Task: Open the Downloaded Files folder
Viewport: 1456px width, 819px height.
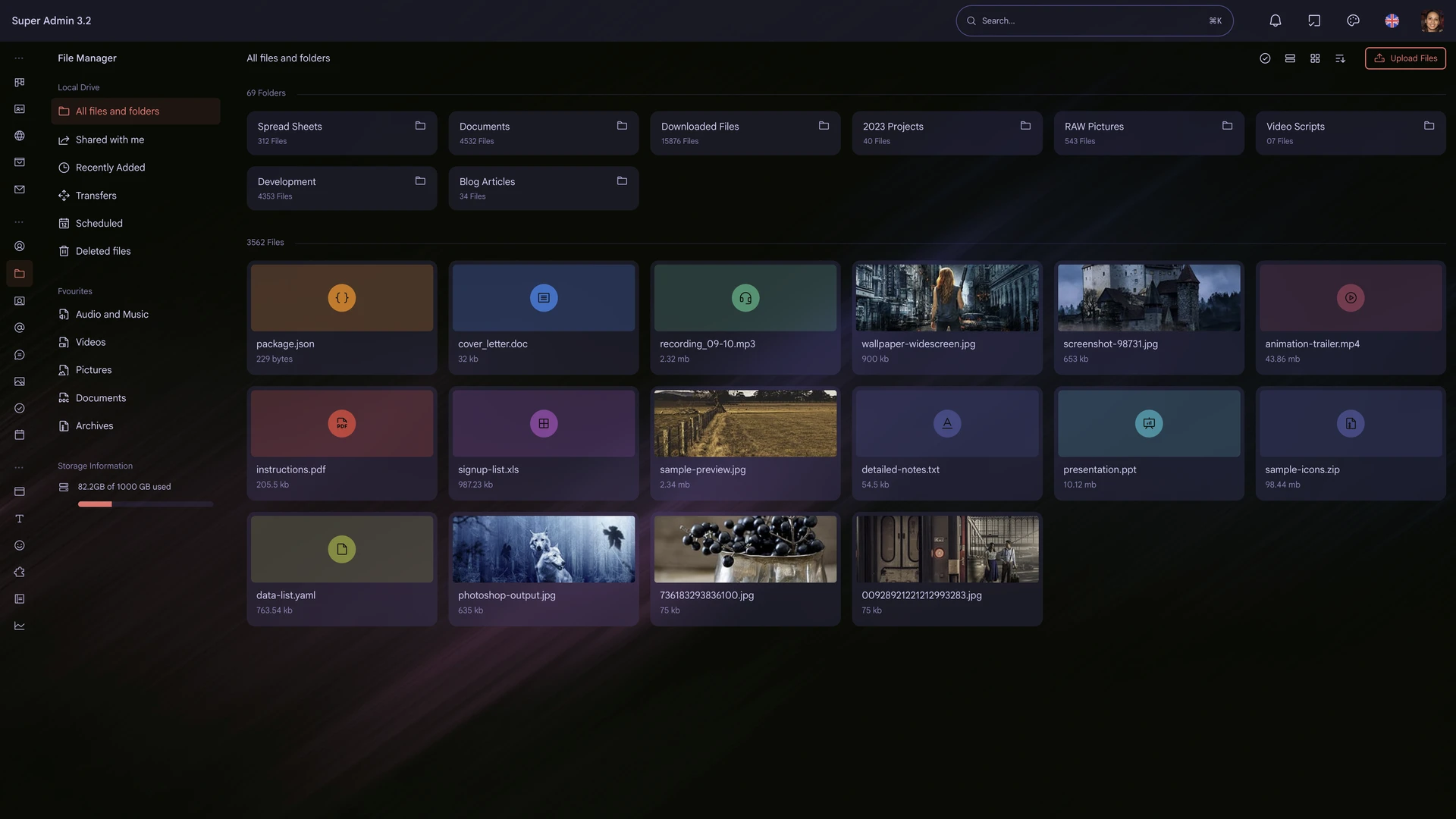Action: (745, 133)
